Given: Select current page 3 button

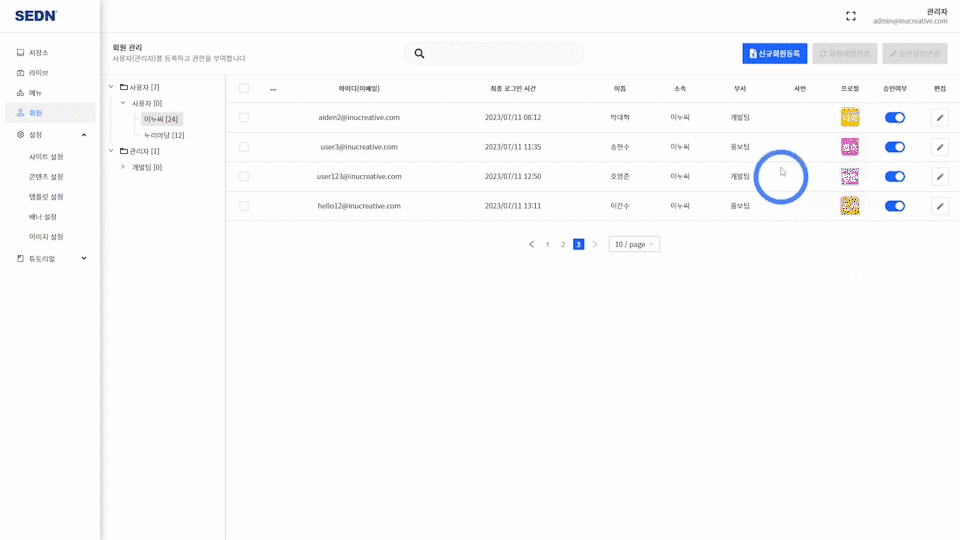Looking at the screenshot, I should coord(579,244).
